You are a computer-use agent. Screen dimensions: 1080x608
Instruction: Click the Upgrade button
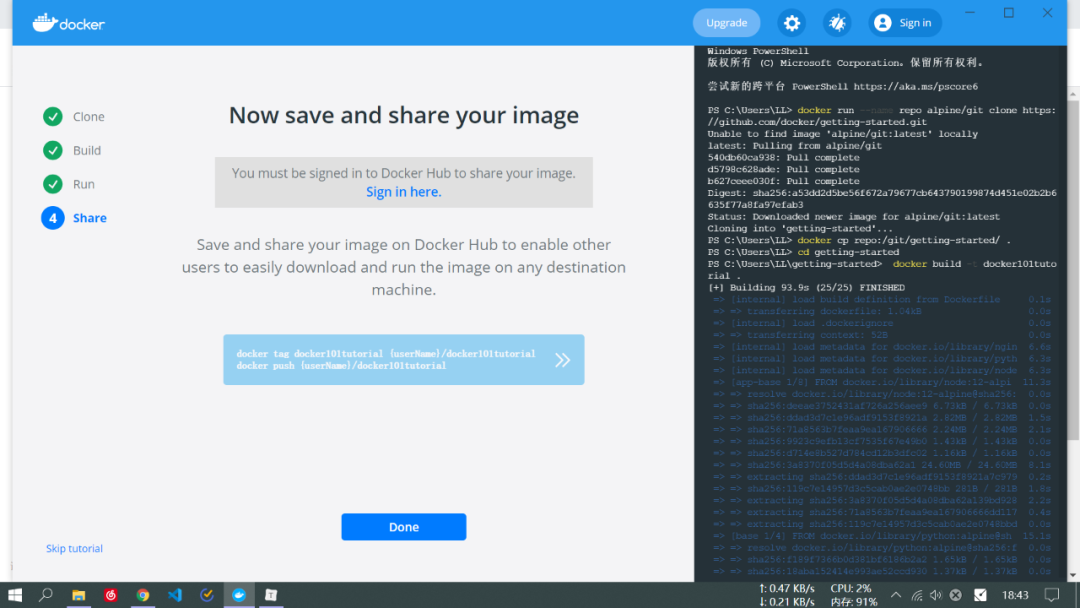[726, 23]
